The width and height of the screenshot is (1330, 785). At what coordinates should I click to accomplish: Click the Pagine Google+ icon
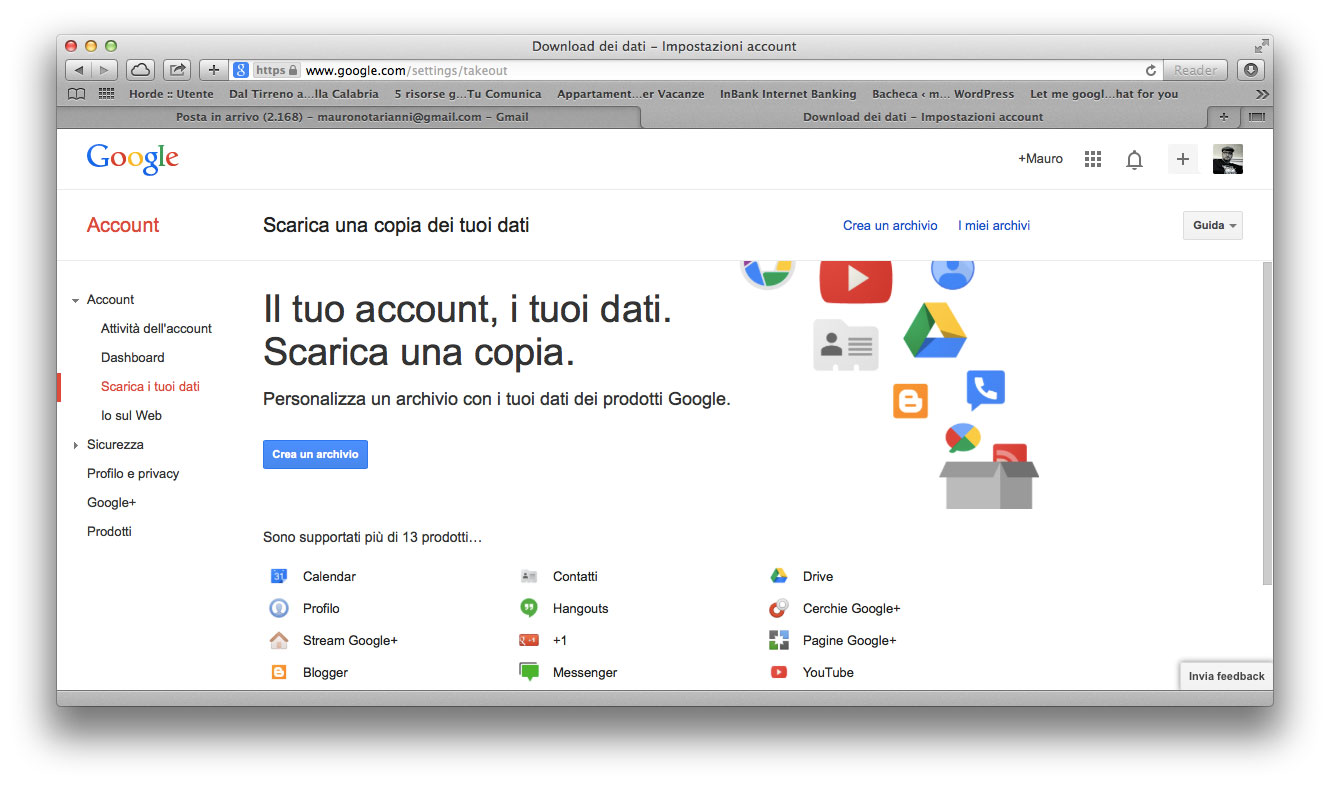coord(779,640)
